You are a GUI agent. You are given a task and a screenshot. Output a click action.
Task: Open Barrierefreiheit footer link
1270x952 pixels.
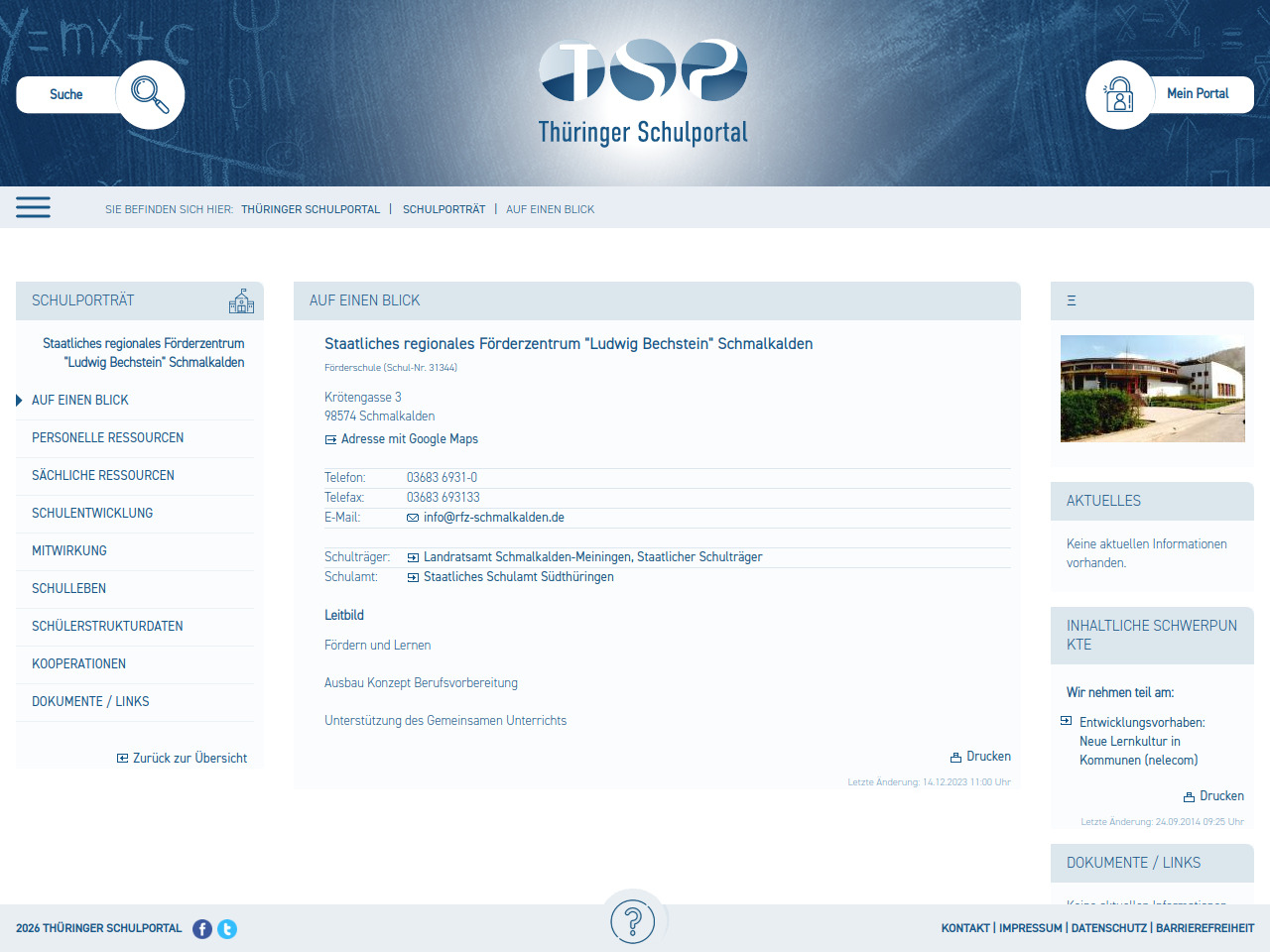[1205, 928]
